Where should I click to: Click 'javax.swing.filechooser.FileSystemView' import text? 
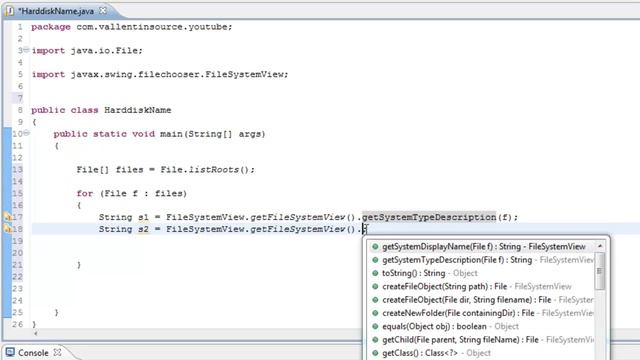178,74
